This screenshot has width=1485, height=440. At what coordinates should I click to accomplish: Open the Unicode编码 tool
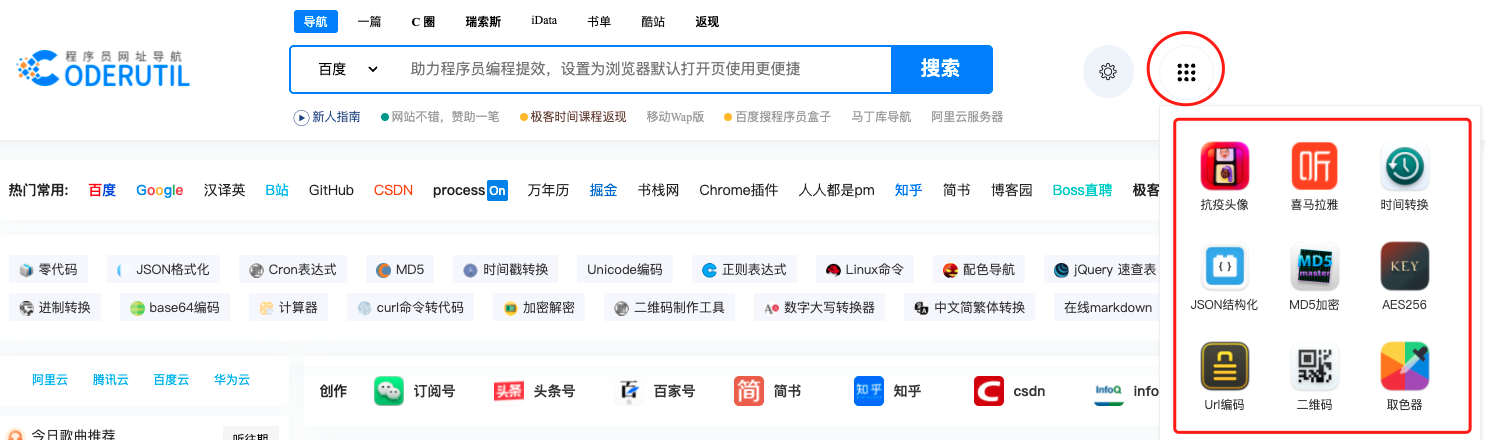625,269
